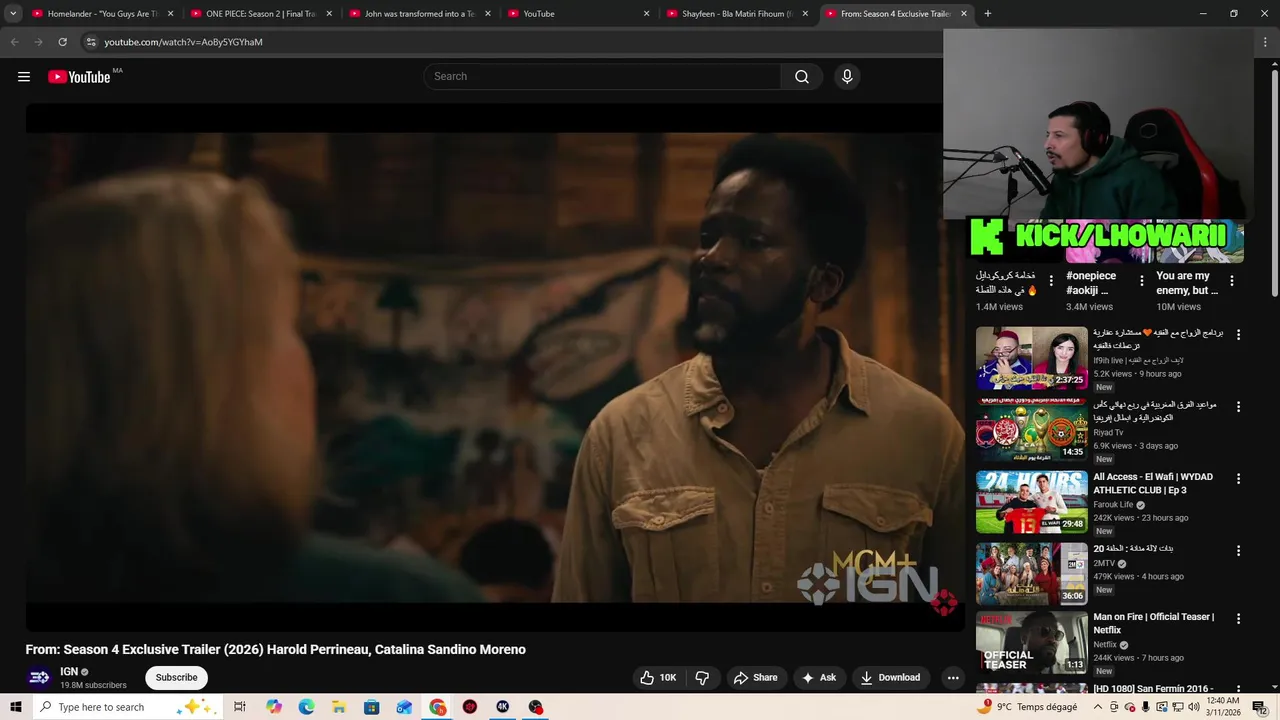Subscribe to the IGN channel
The width and height of the screenshot is (1280, 720).
[176, 678]
